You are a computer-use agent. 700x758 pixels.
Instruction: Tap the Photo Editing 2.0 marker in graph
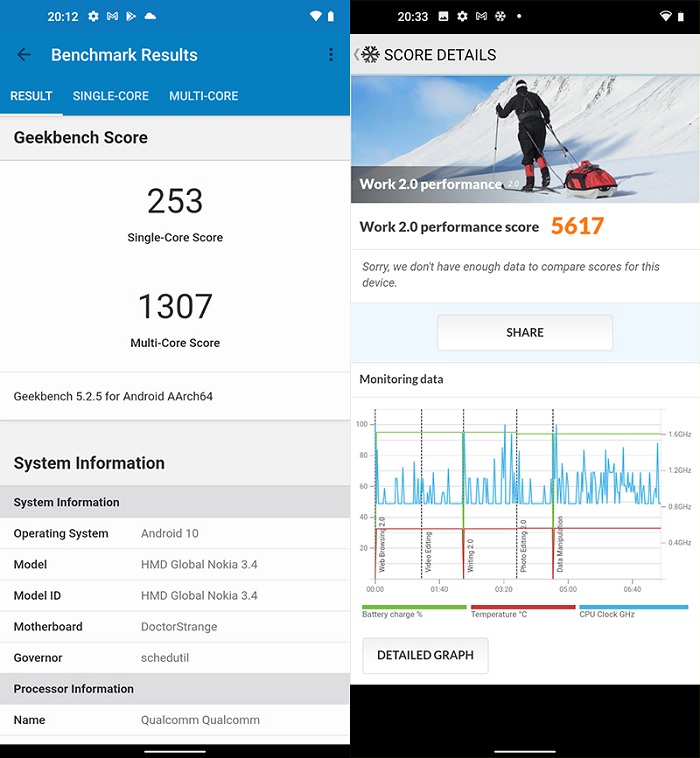(523, 546)
